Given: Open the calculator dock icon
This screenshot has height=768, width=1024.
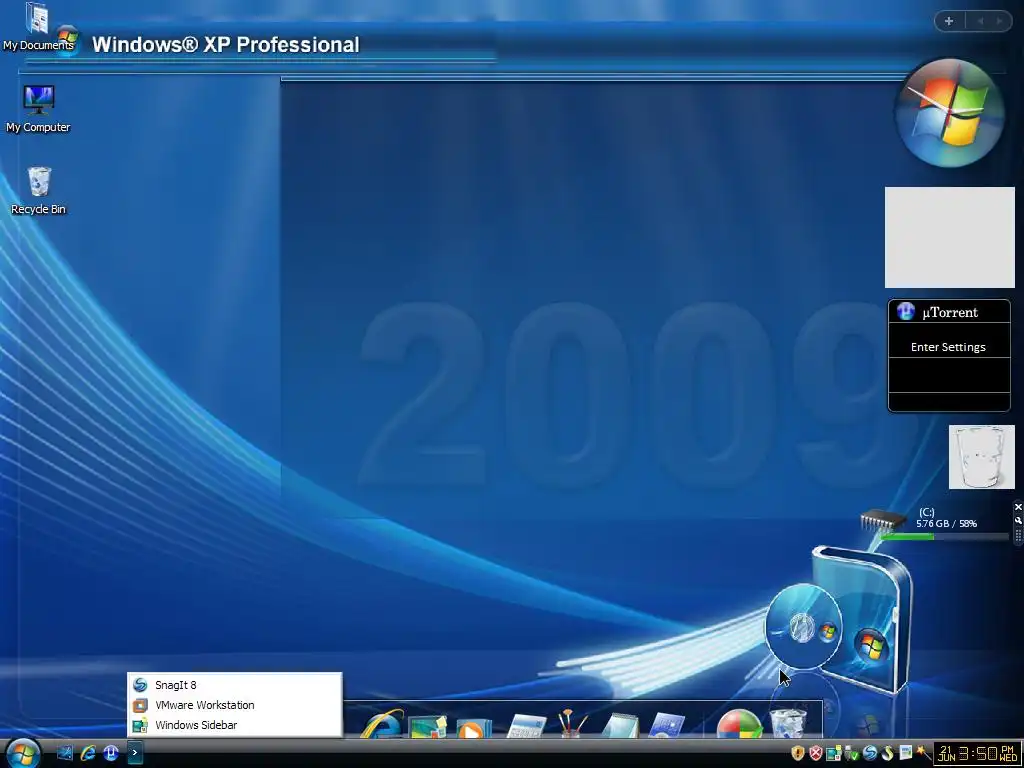Looking at the screenshot, I should point(526,726).
